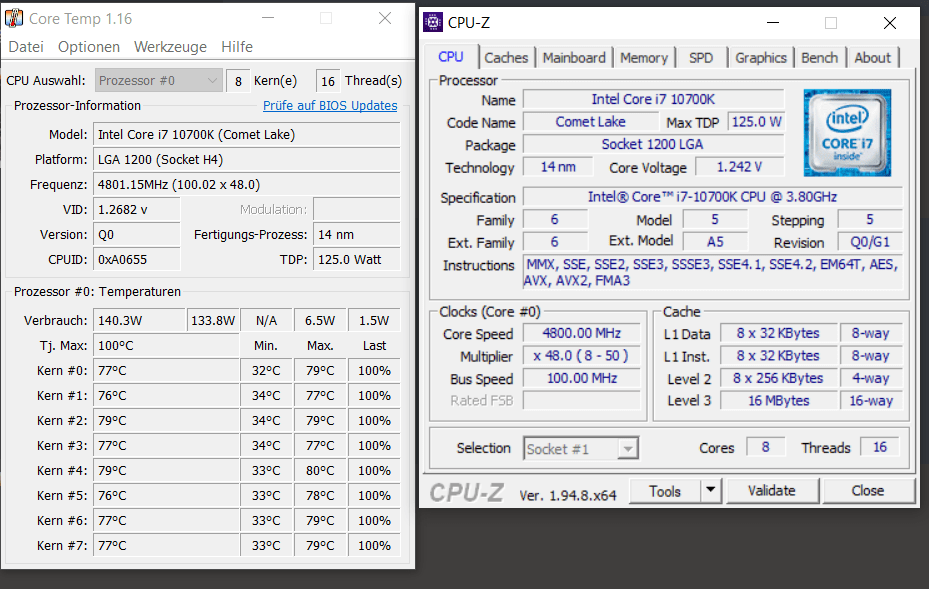Close the CPU-Z window with X
Image resolution: width=929 pixels, height=589 pixels.
click(x=890, y=23)
